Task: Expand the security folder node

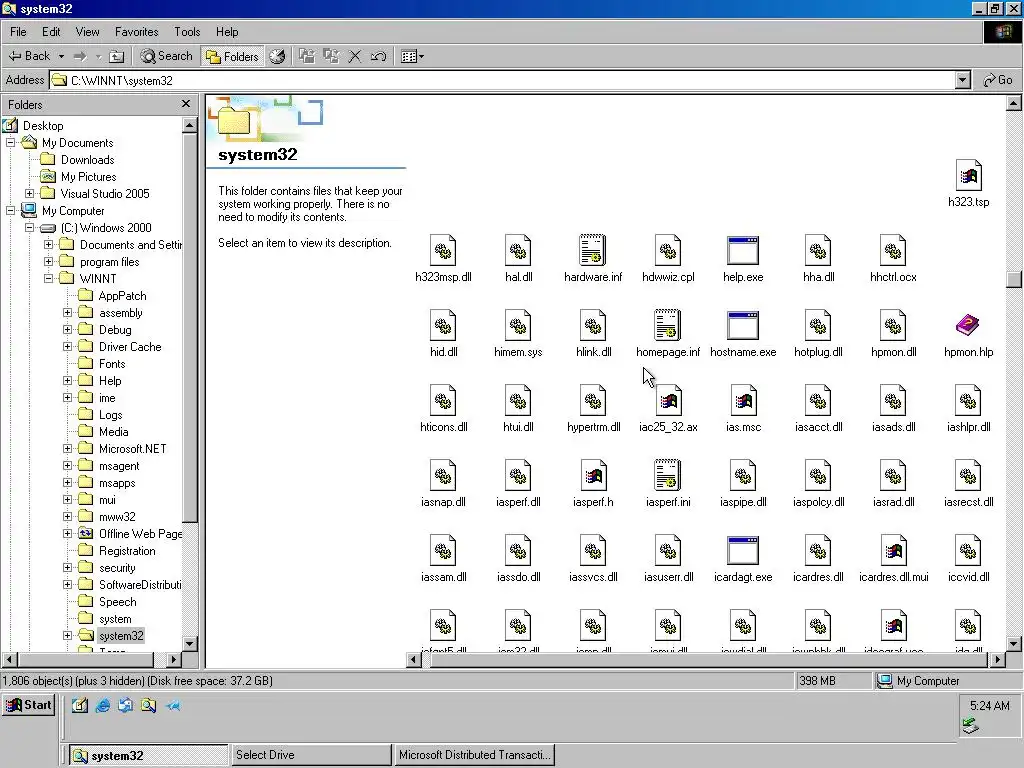Action: pos(67,568)
